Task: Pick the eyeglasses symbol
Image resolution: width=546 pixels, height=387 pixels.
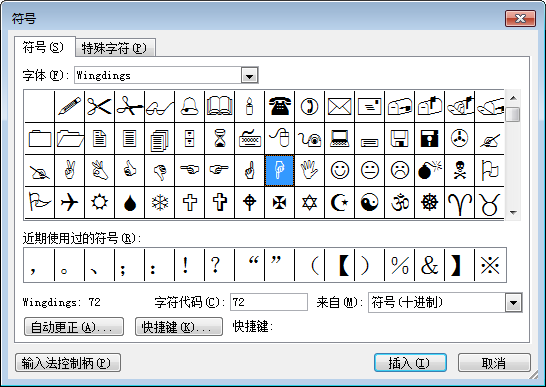Action: pos(159,106)
